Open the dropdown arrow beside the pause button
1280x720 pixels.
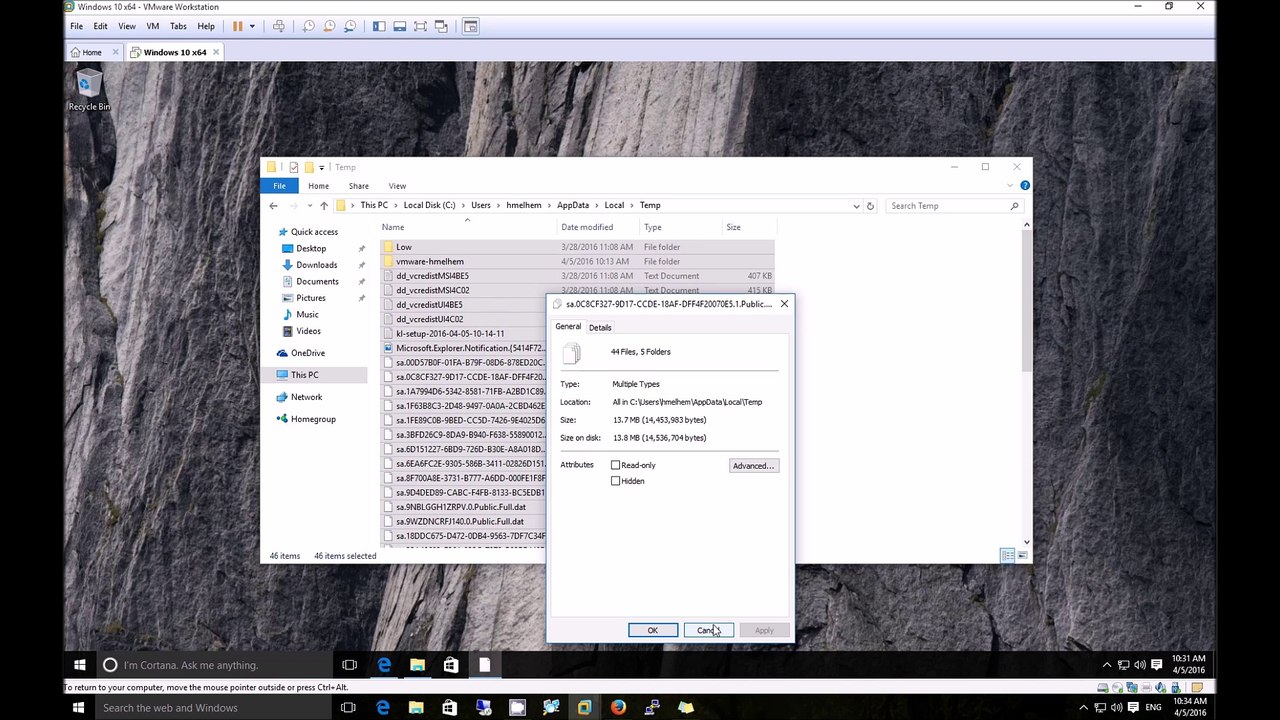(252, 26)
